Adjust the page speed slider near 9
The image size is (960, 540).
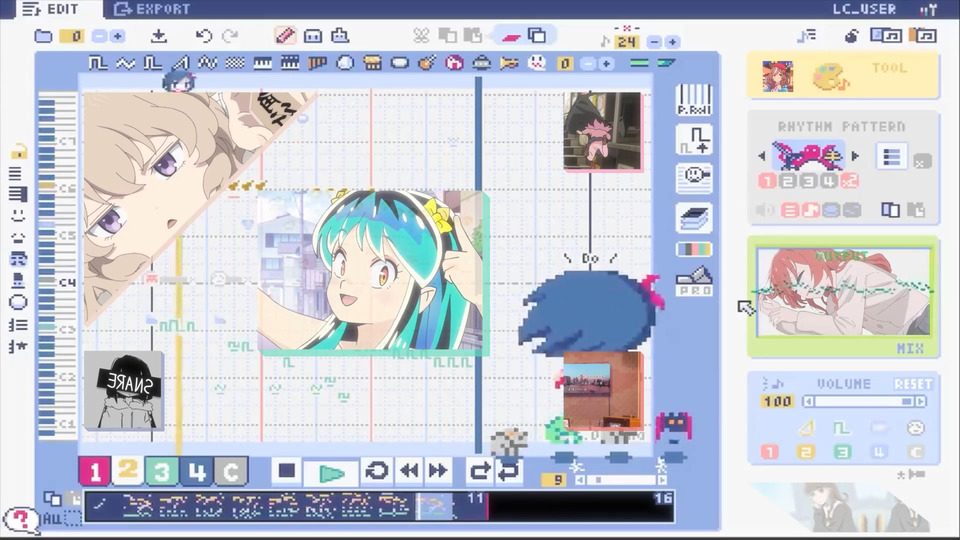click(x=620, y=480)
